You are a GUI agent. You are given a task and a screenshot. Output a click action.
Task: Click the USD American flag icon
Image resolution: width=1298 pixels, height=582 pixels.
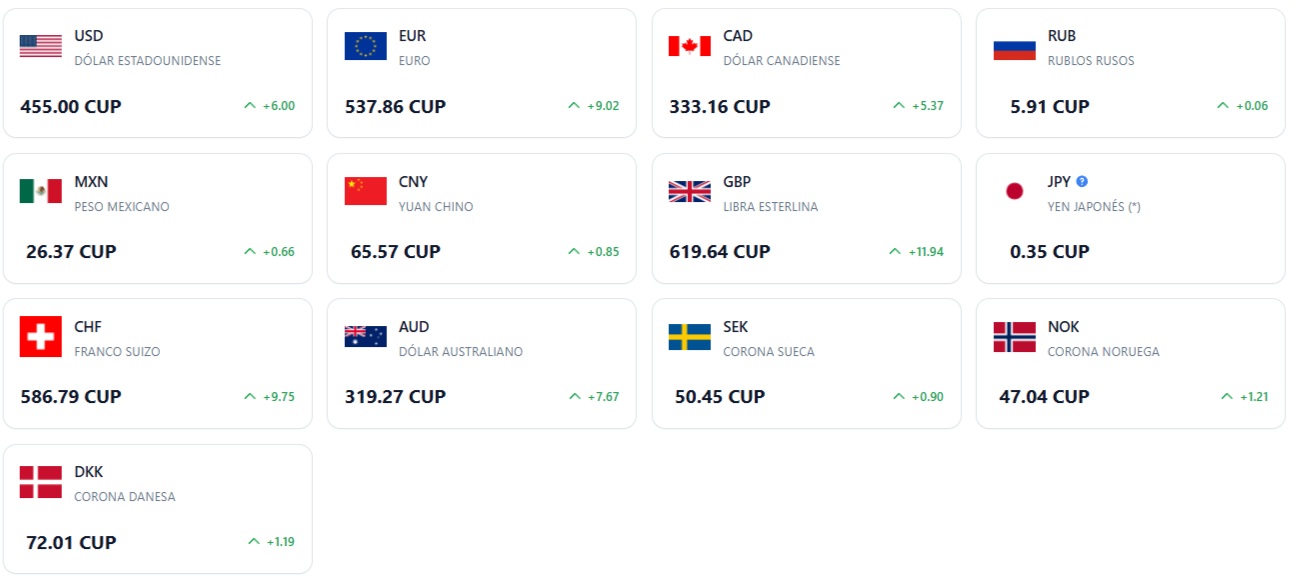pos(41,44)
